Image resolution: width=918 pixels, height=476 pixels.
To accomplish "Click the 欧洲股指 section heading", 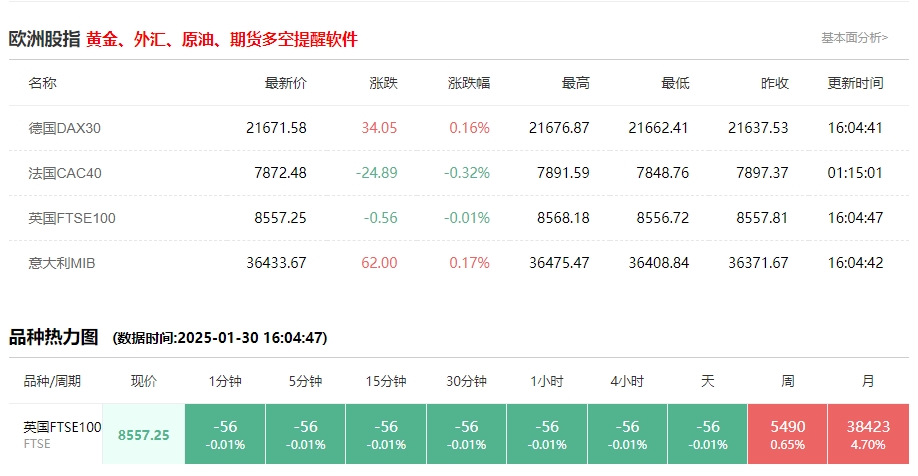I will tap(44, 39).
